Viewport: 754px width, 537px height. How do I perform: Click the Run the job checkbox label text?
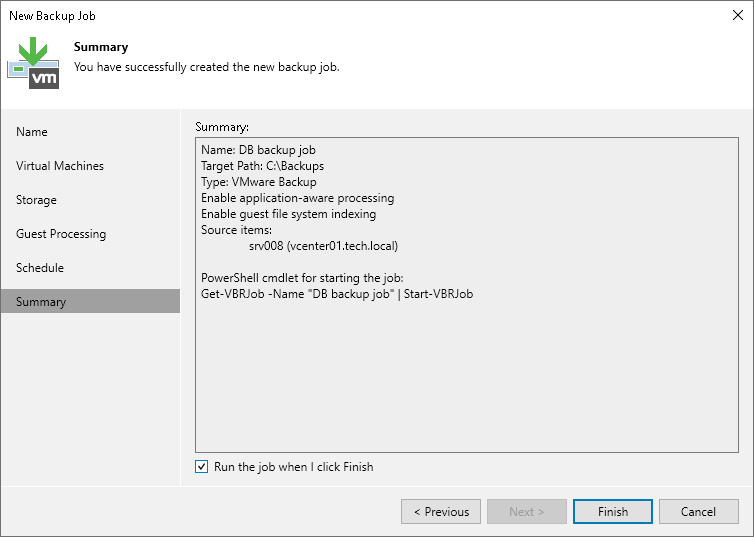293,467
